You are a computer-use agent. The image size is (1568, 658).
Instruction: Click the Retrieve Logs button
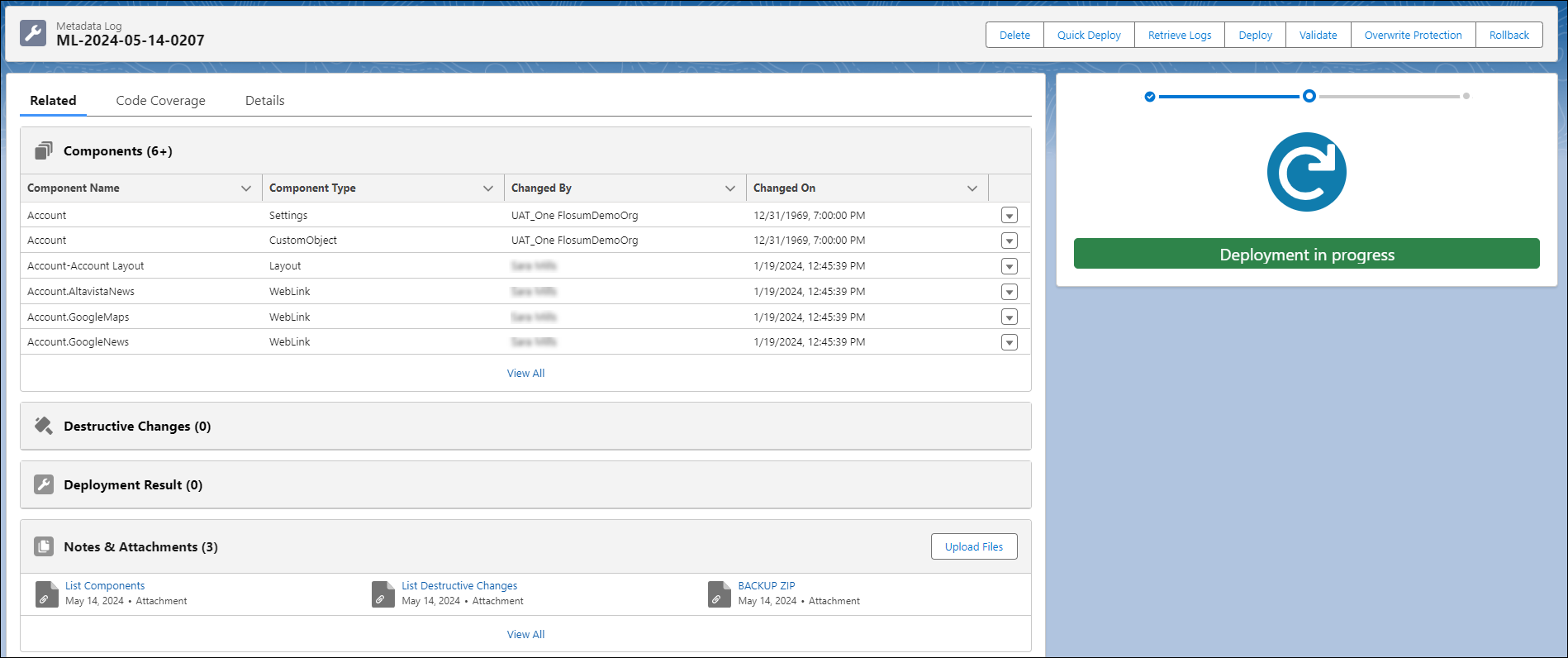pyautogui.click(x=1180, y=35)
